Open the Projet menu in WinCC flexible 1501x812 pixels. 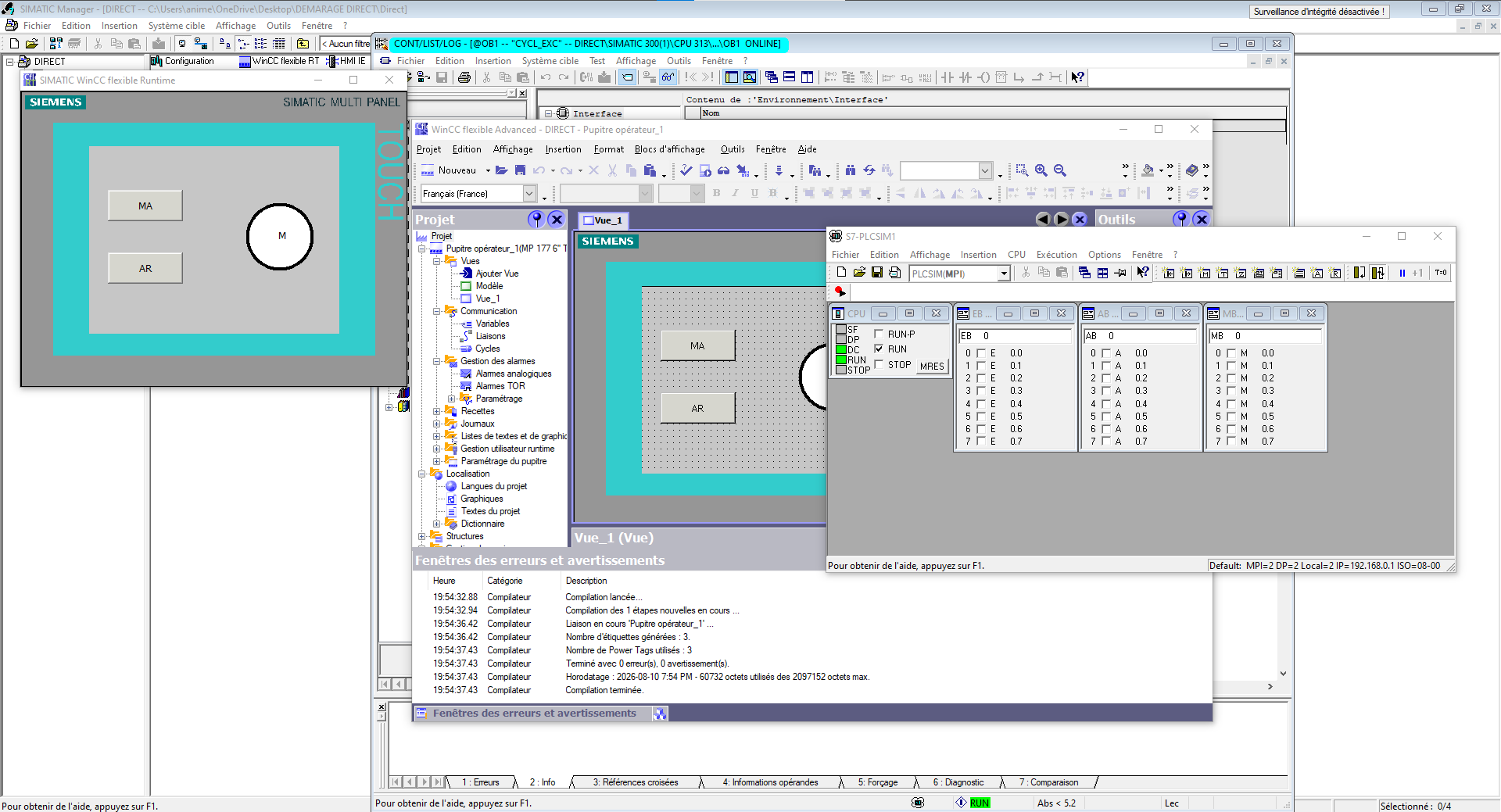coord(428,149)
